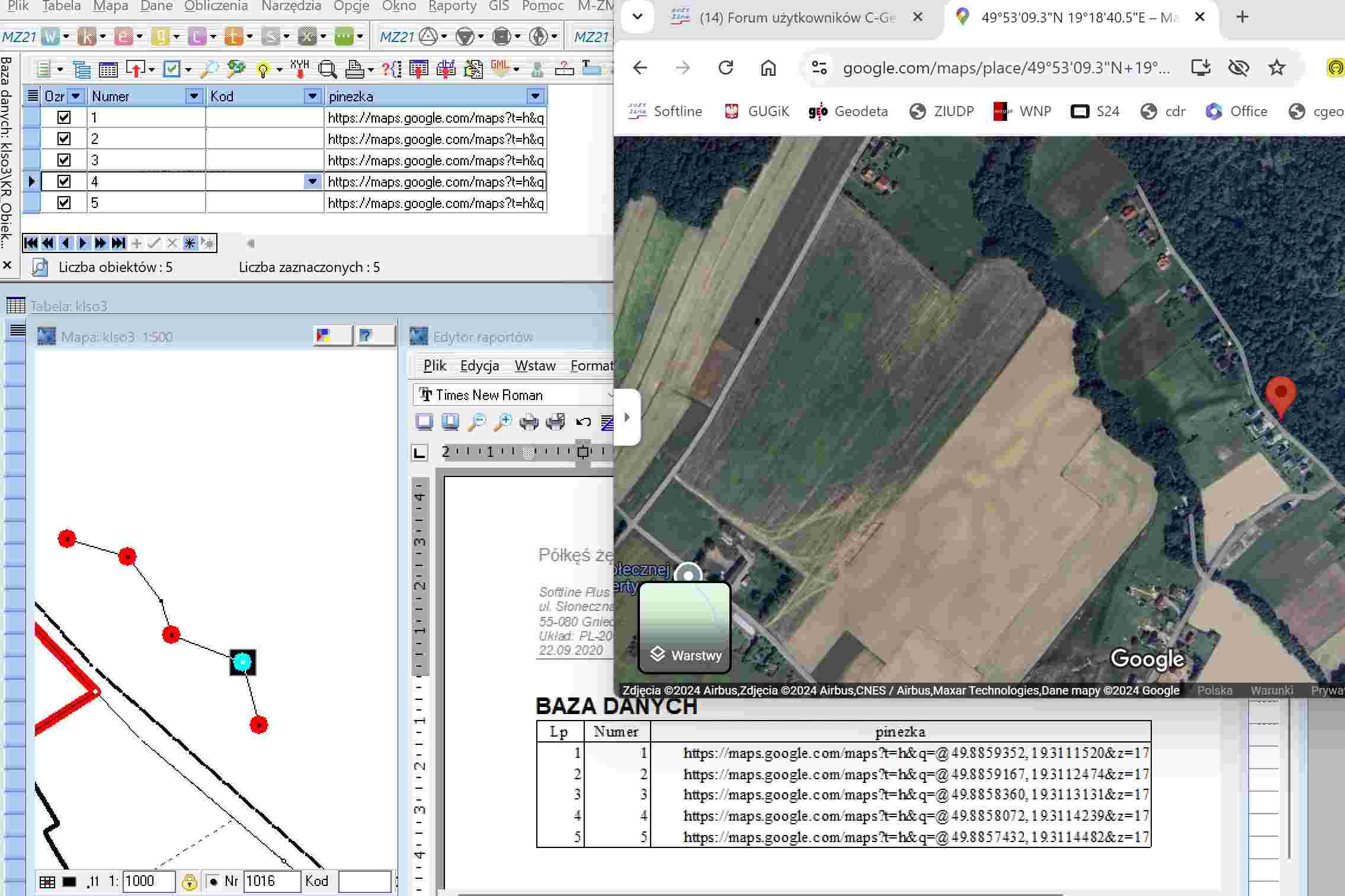Click the zoom in magnifier in report editor

[x=502, y=422]
